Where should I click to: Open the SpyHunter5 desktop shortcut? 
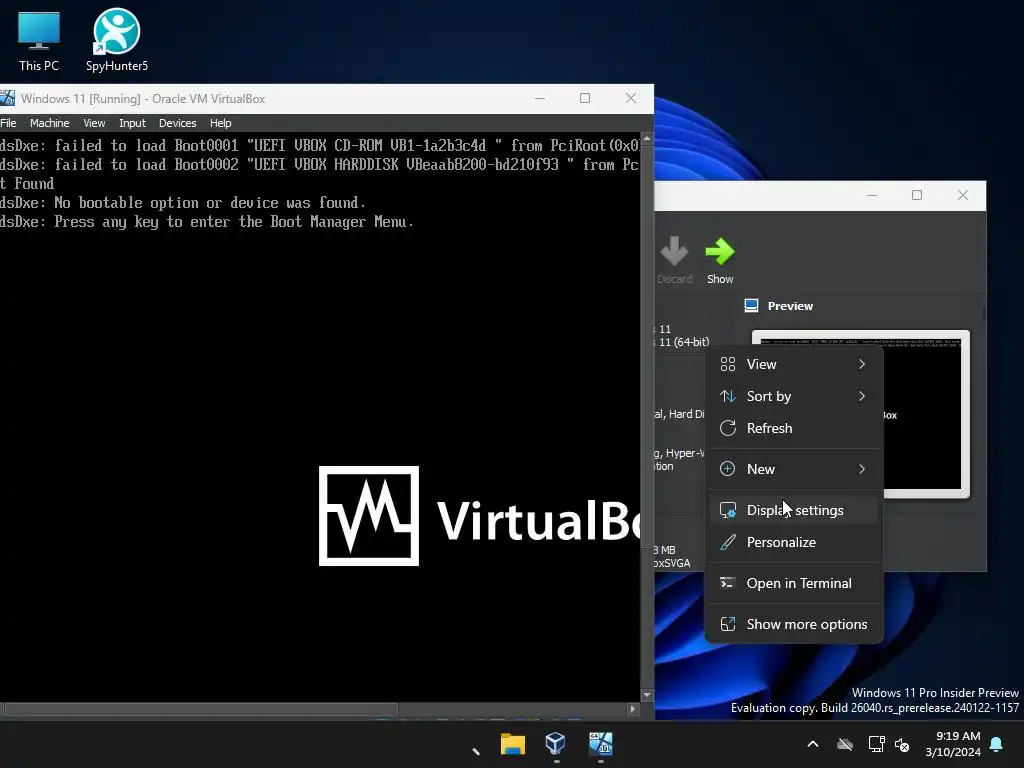117,40
